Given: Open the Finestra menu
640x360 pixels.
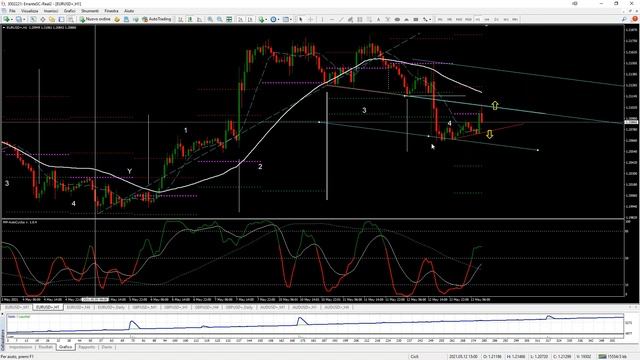Looking at the screenshot, I should pyautogui.click(x=111, y=11).
